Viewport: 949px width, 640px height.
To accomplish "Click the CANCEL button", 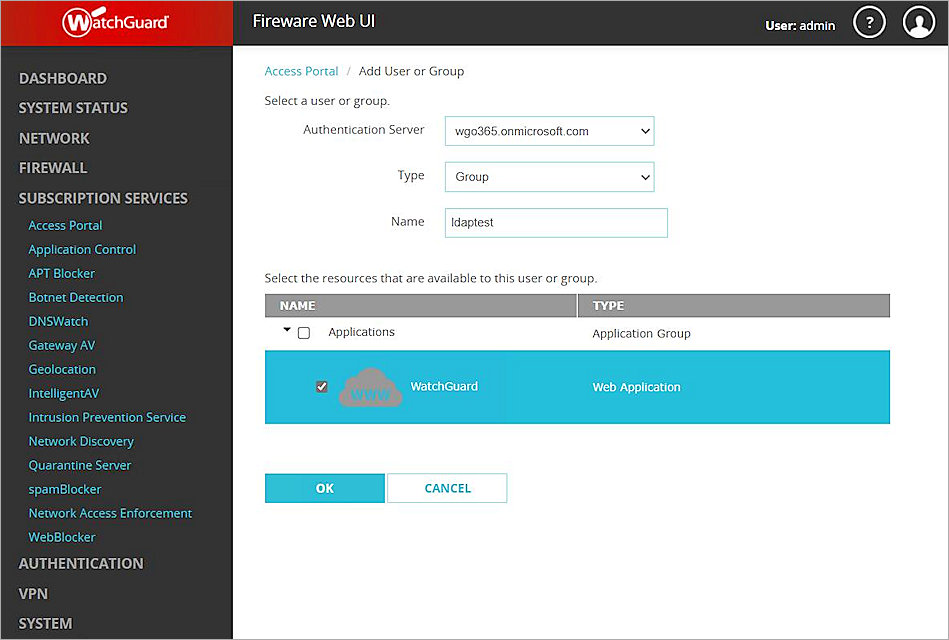I will tap(447, 488).
